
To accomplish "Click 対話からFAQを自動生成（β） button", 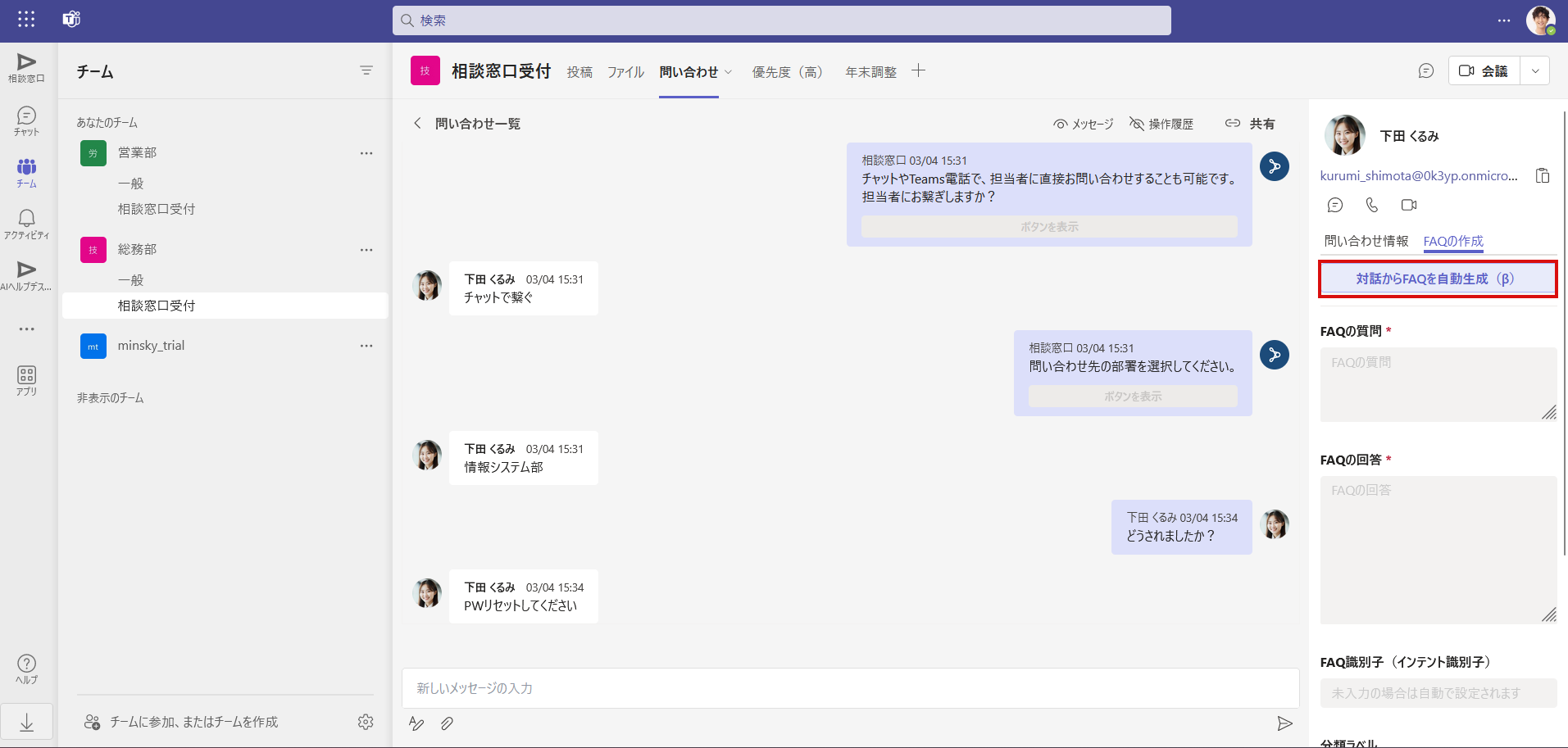I will [x=1438, y=279].
